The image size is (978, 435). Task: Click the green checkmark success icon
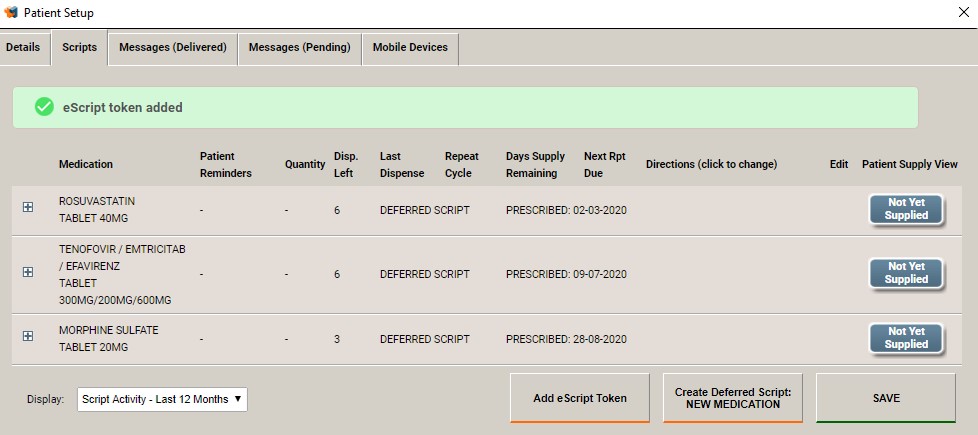click(x=44, y=107)
